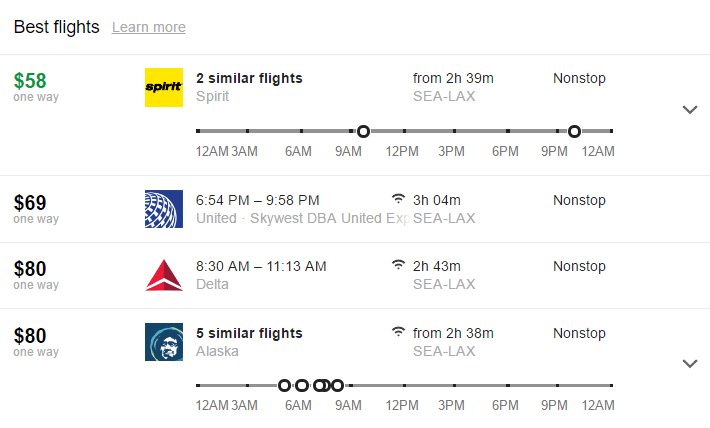Open the Learn more link
The image size is (710, 428).
[x=148, y=27]
